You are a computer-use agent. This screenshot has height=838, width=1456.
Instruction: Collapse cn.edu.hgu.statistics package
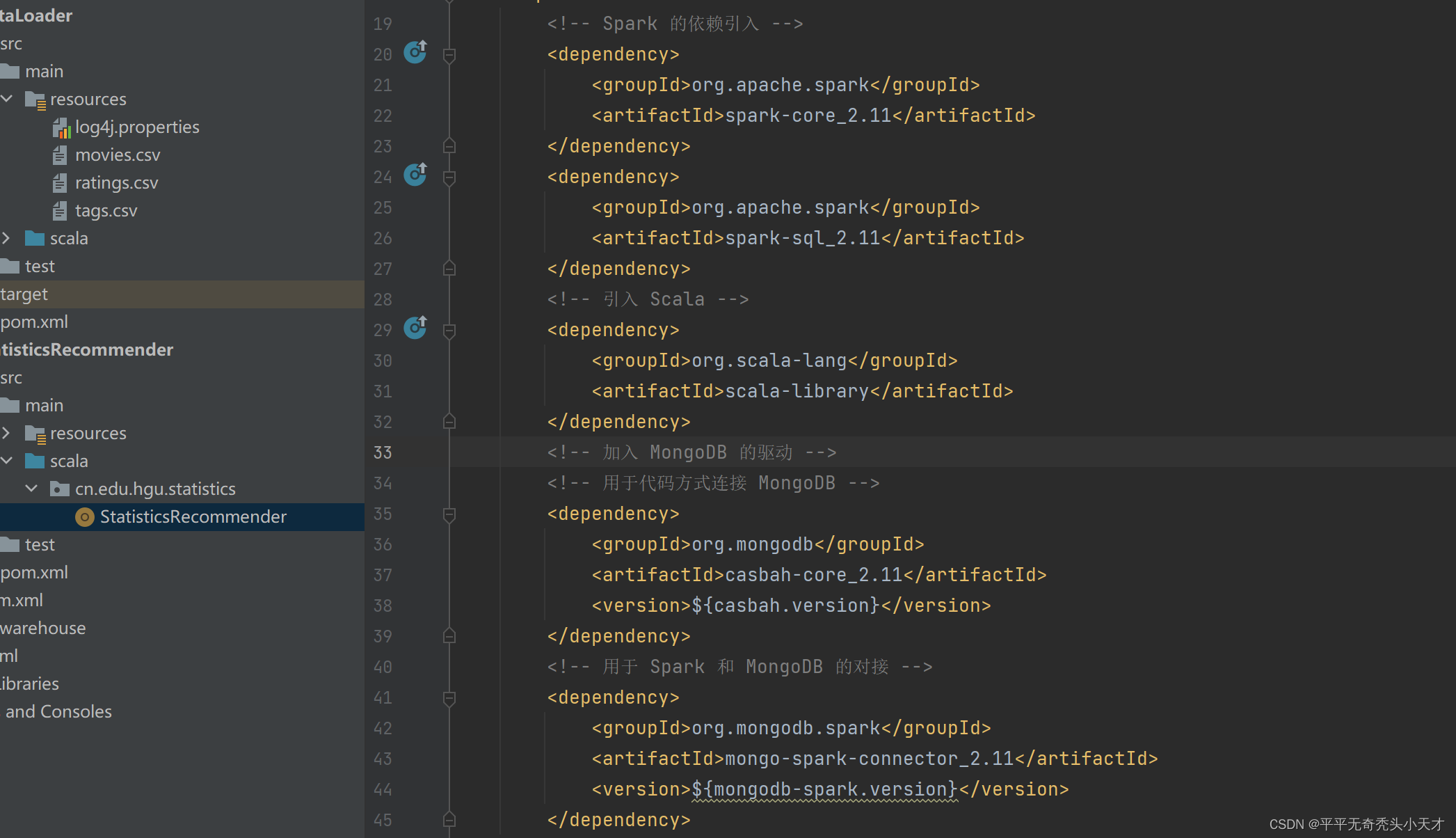tap(31, 489)
